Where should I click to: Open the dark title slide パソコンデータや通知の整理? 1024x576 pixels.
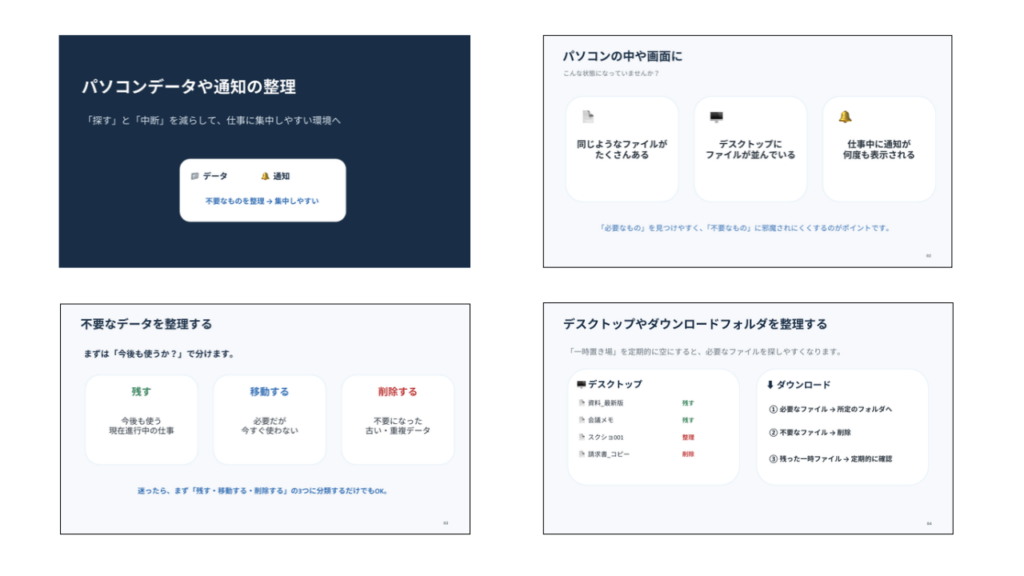coord(264,152)
